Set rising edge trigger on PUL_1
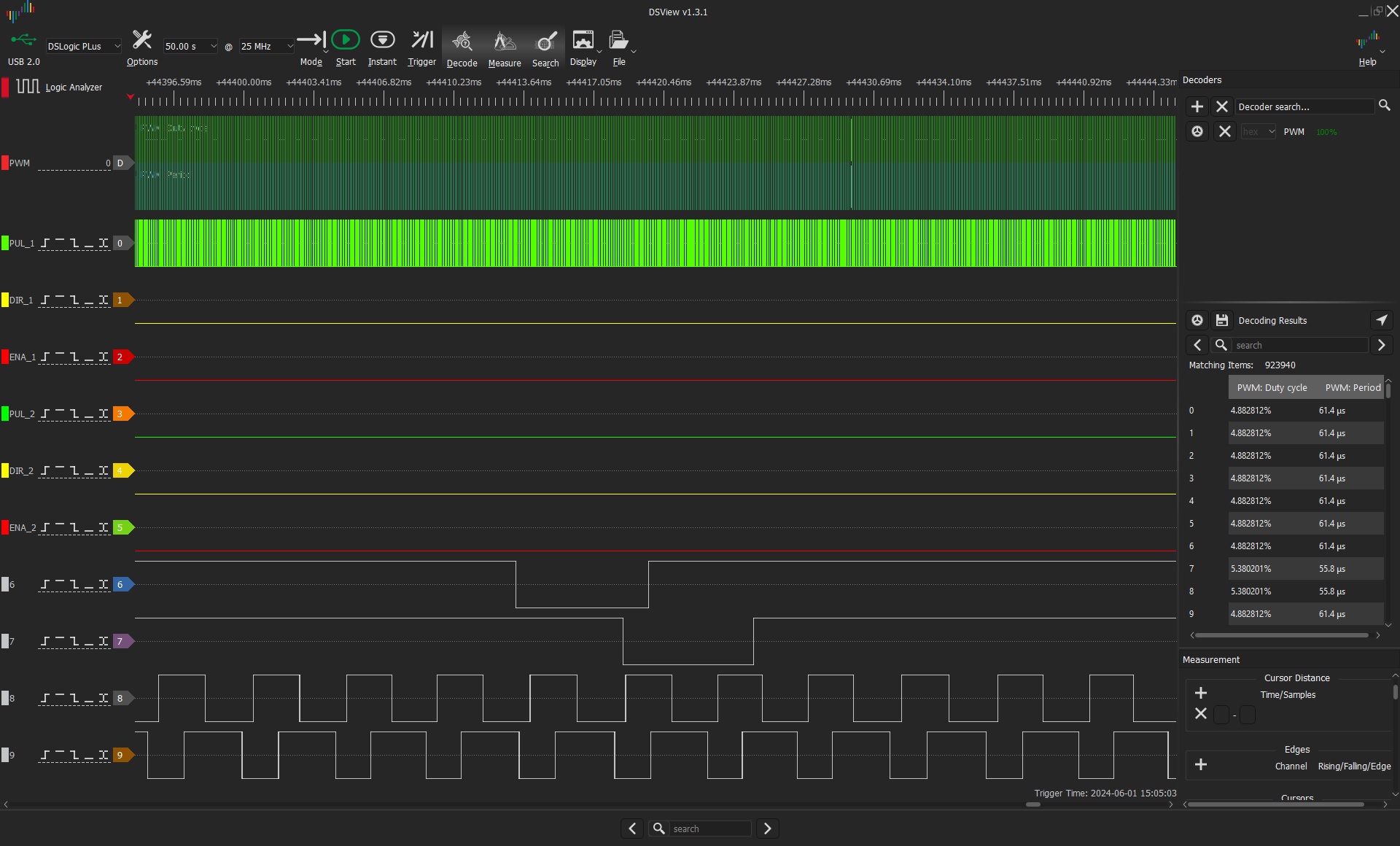Viewport: 1400px width, 846px height. pos(45,243)
